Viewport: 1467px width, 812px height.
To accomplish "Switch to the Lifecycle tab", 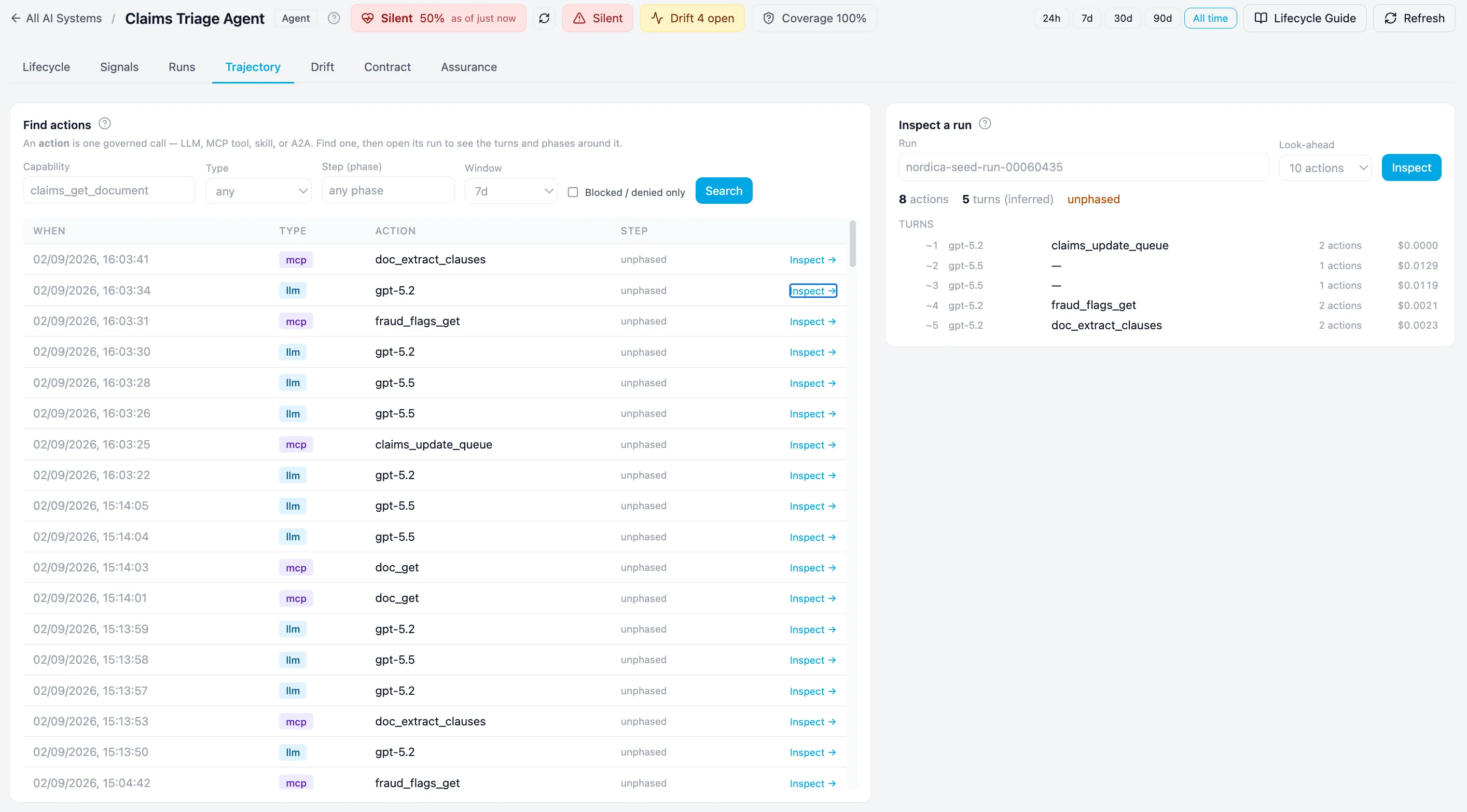I will point(46,67).
